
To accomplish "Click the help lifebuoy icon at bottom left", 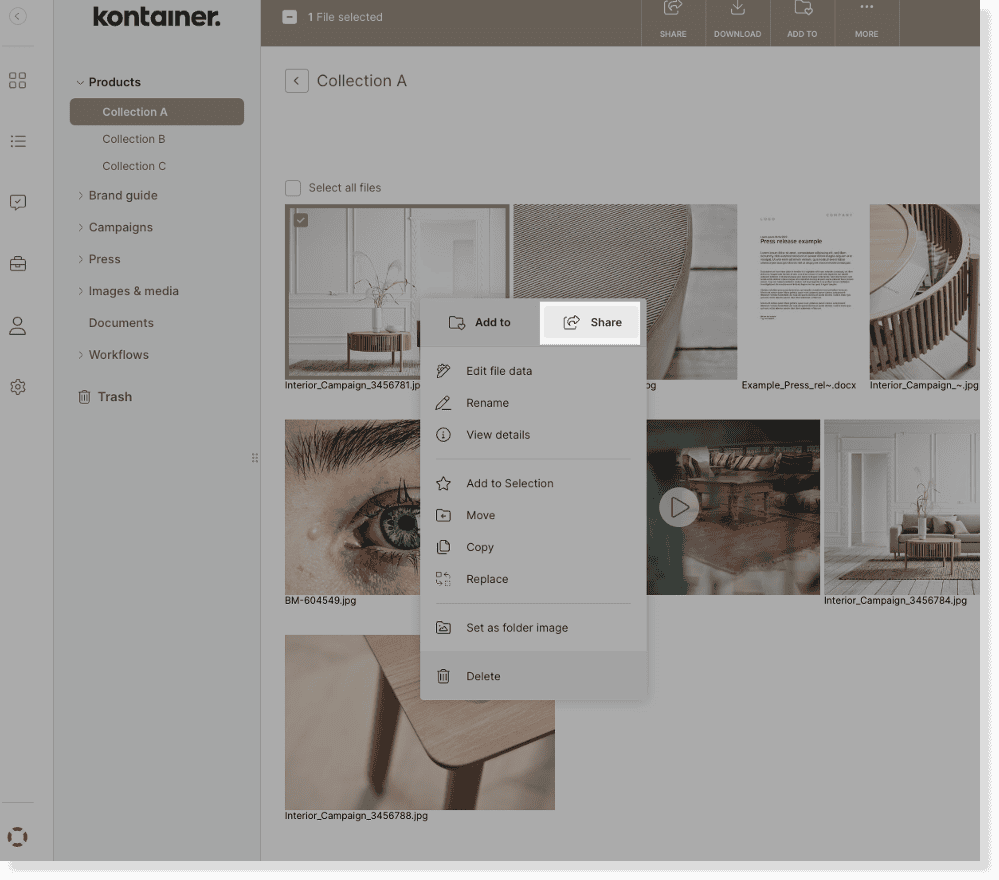I will pyautogui.click(x=17, y=837).
